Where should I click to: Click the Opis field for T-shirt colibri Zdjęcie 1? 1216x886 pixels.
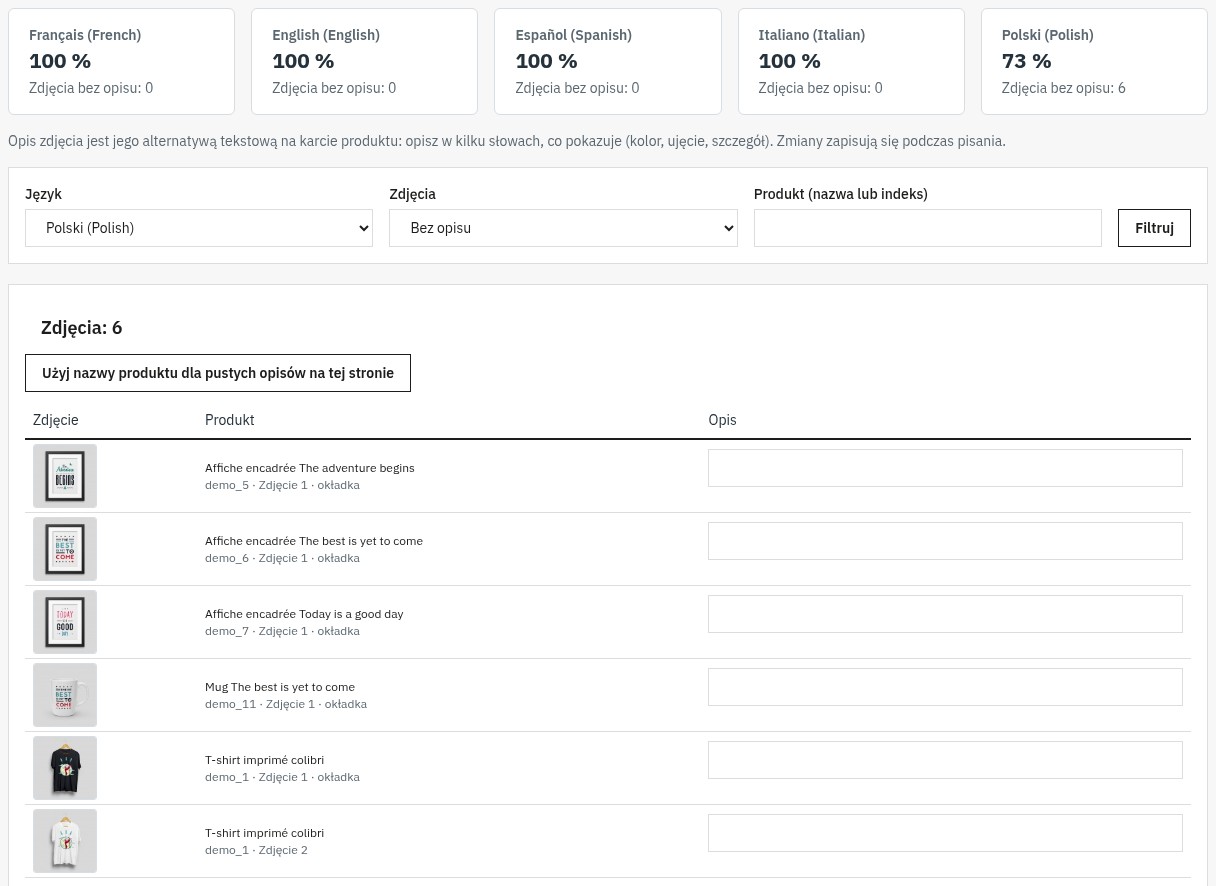coord(945,760)
